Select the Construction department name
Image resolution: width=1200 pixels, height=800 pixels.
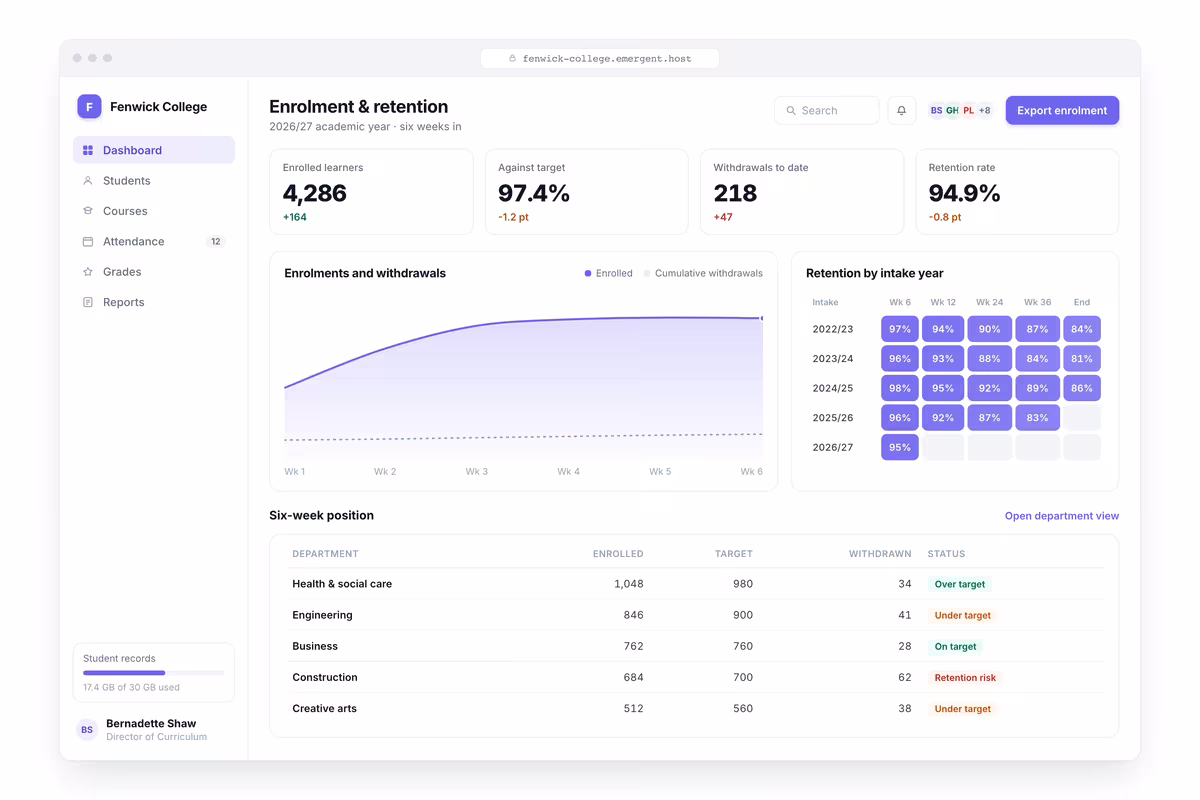pos(325,677)
